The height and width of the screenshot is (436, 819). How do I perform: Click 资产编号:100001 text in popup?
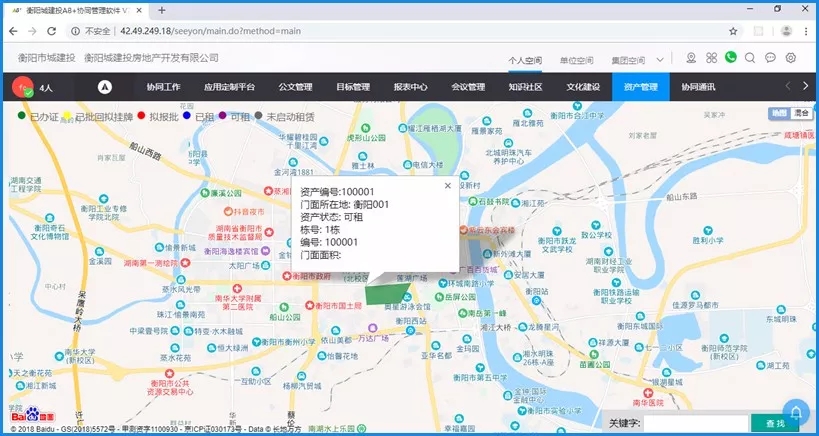point(337,192)
